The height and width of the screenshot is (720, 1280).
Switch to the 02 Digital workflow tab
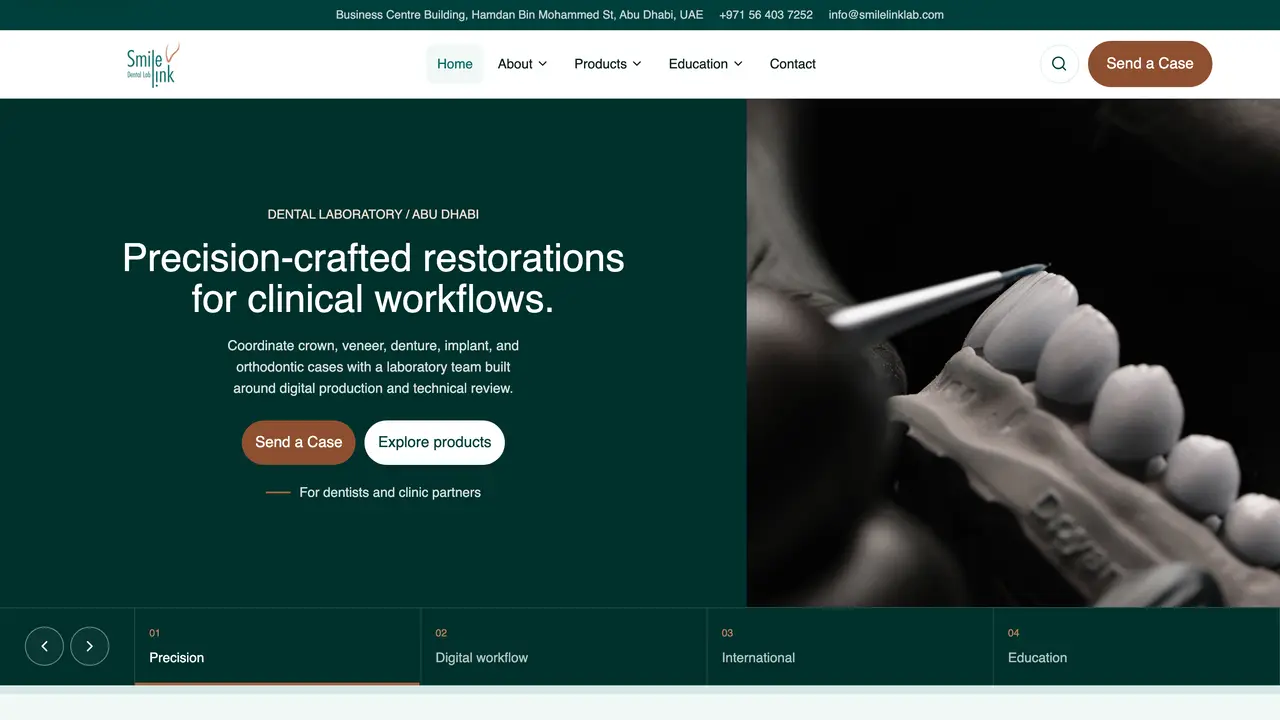coord(564,646)
